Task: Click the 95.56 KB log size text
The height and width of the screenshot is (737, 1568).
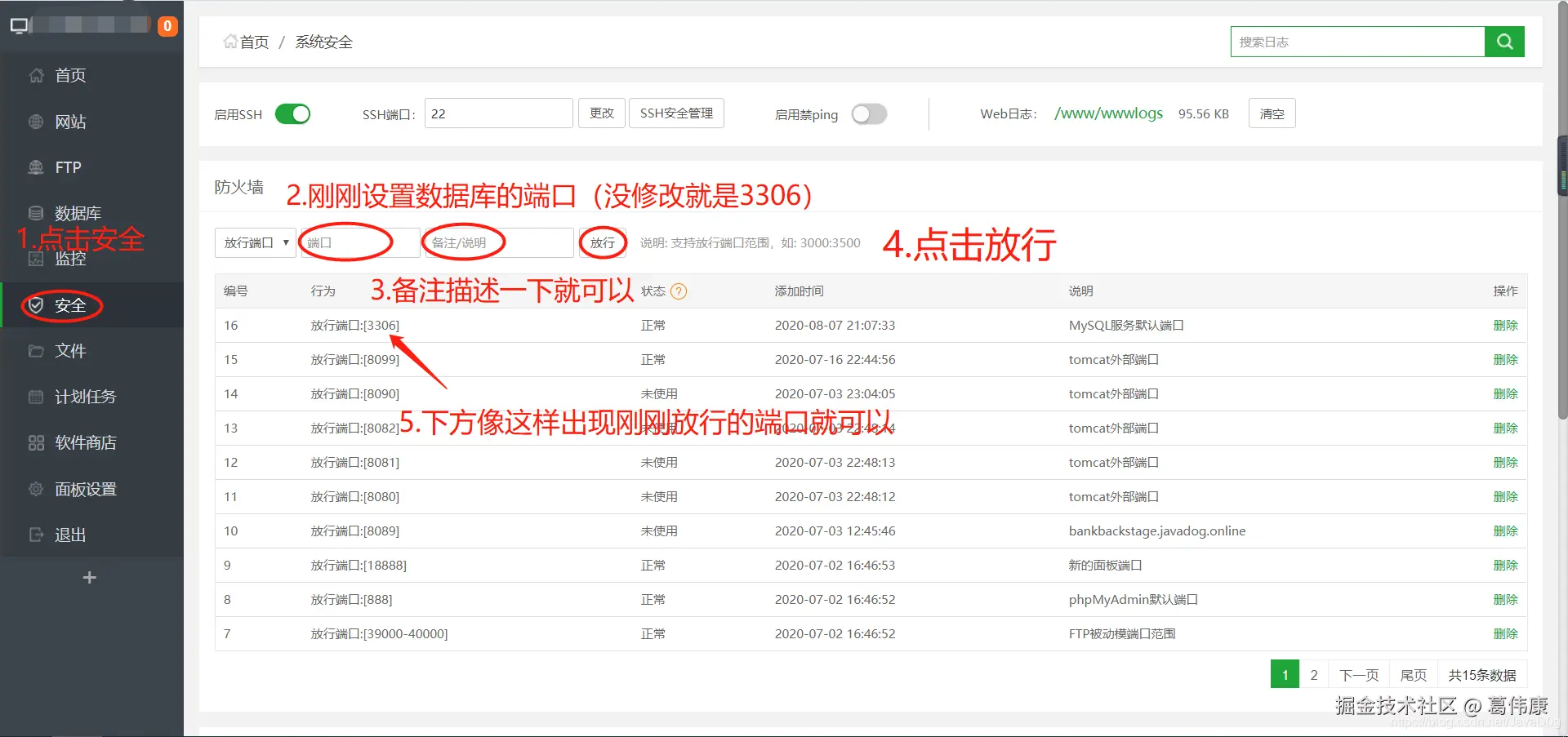Action: 1203,113
